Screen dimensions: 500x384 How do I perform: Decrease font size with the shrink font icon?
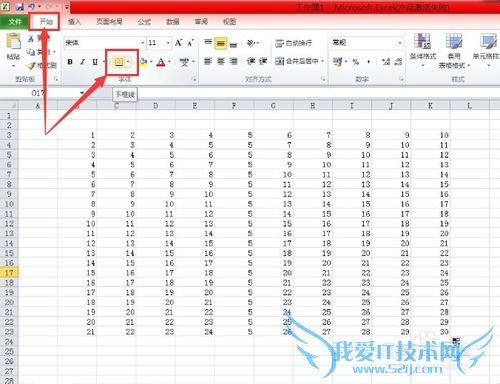[x=191, y=43]
